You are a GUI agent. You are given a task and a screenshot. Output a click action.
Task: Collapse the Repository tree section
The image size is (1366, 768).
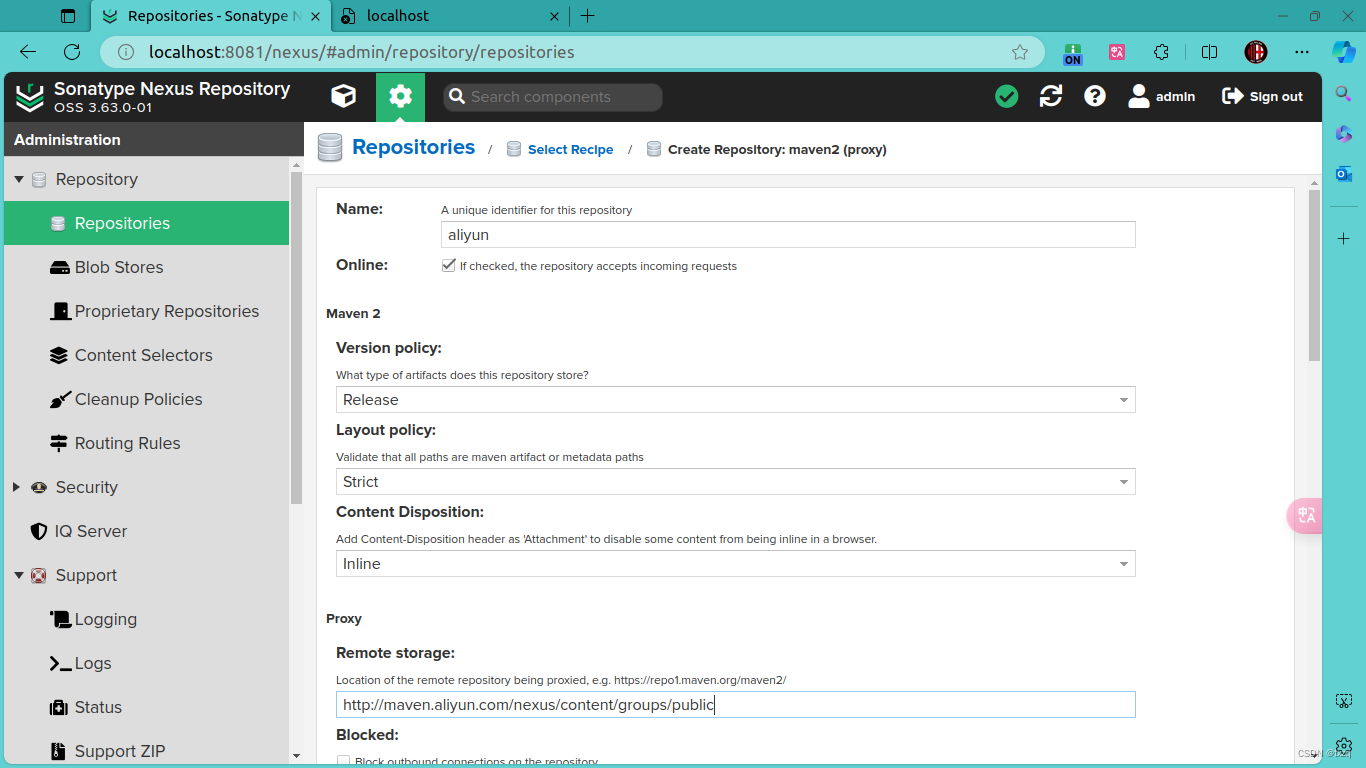click(x=18, y=179)
